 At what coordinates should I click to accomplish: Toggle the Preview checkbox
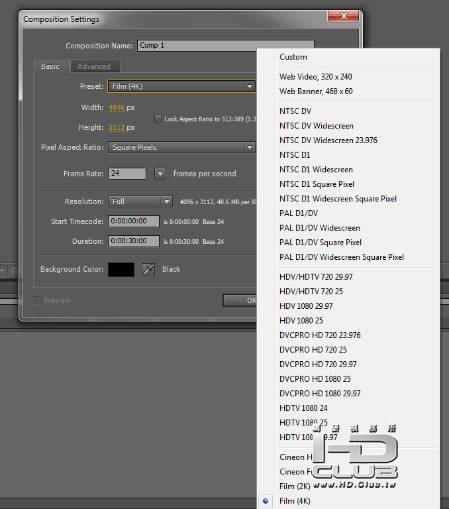(37, 300)
